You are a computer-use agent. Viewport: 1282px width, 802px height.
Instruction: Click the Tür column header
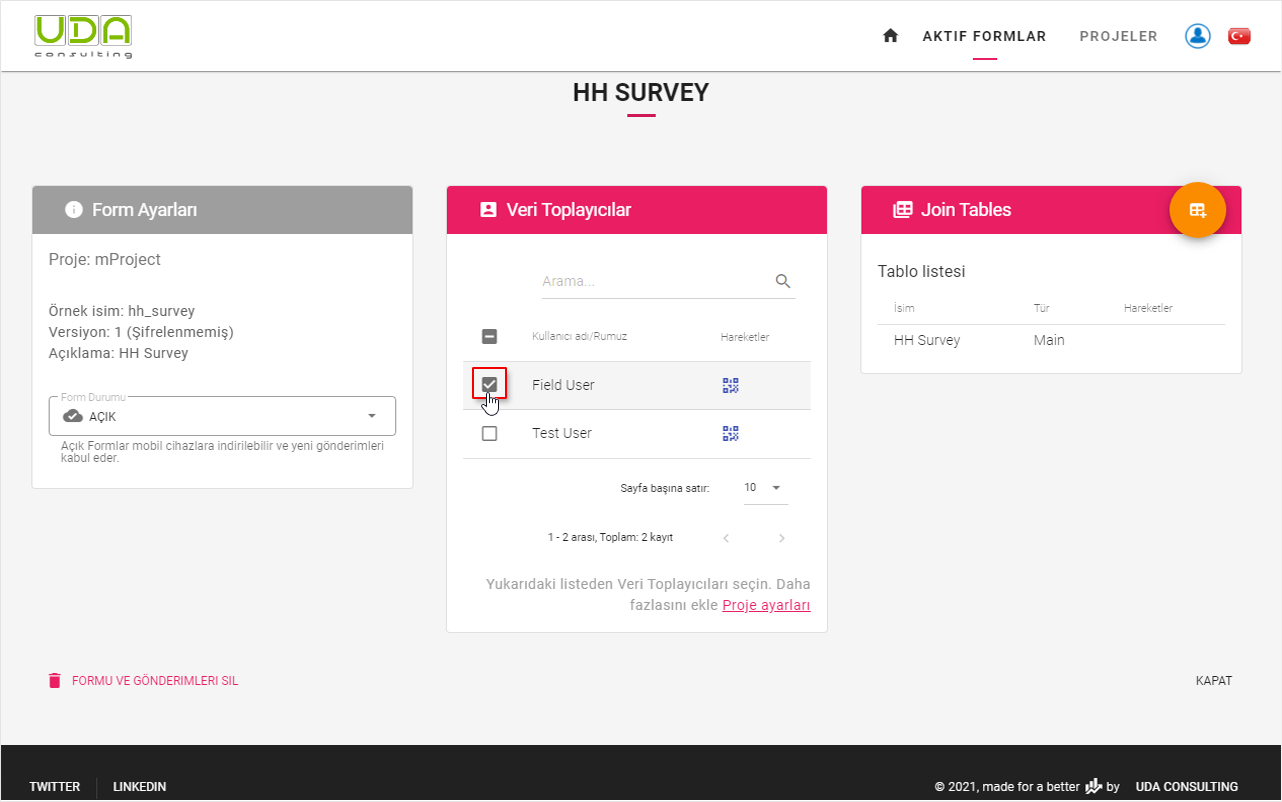[1041, 308]
